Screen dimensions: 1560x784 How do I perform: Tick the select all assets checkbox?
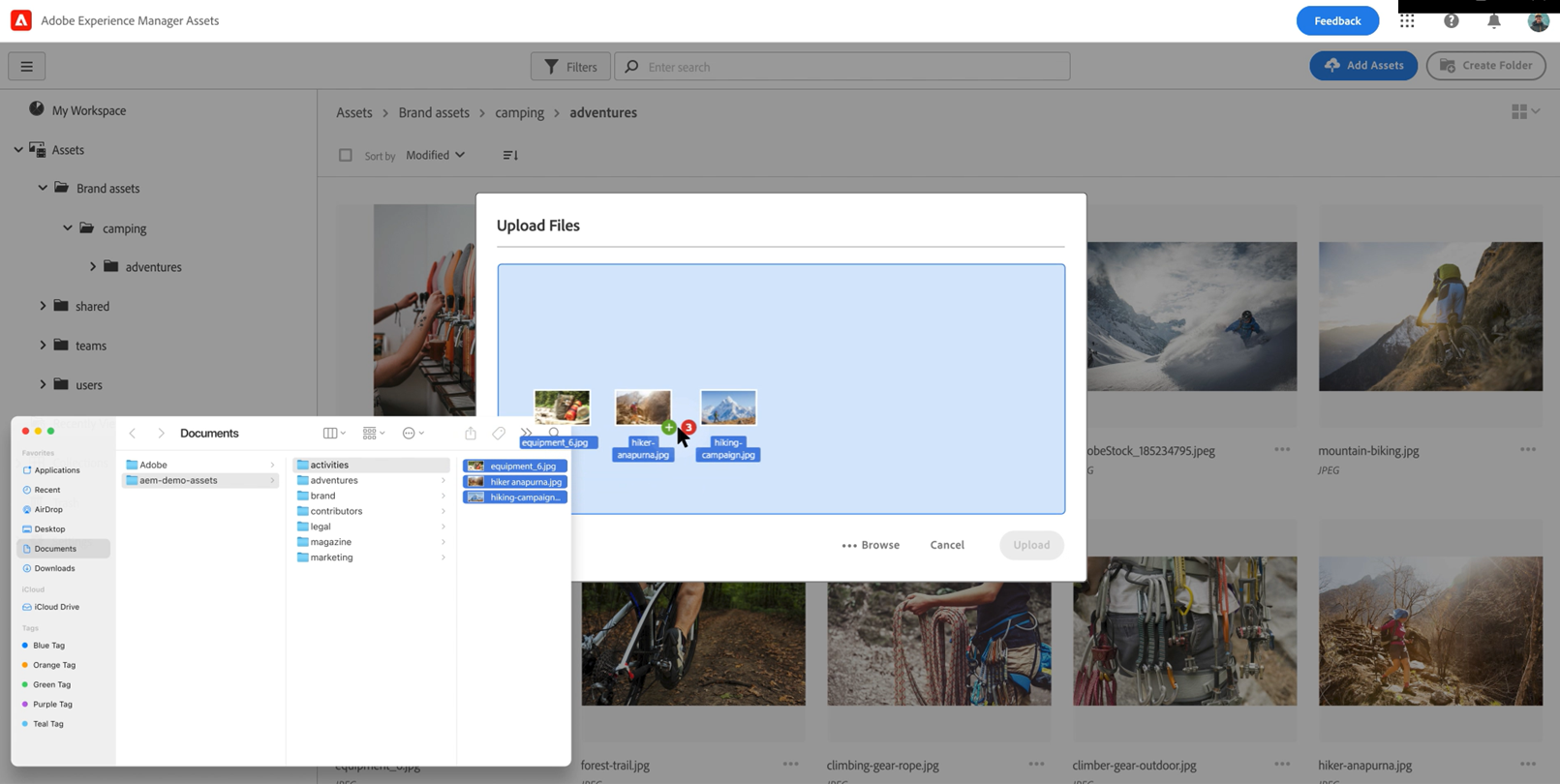[x=346, y=155]
